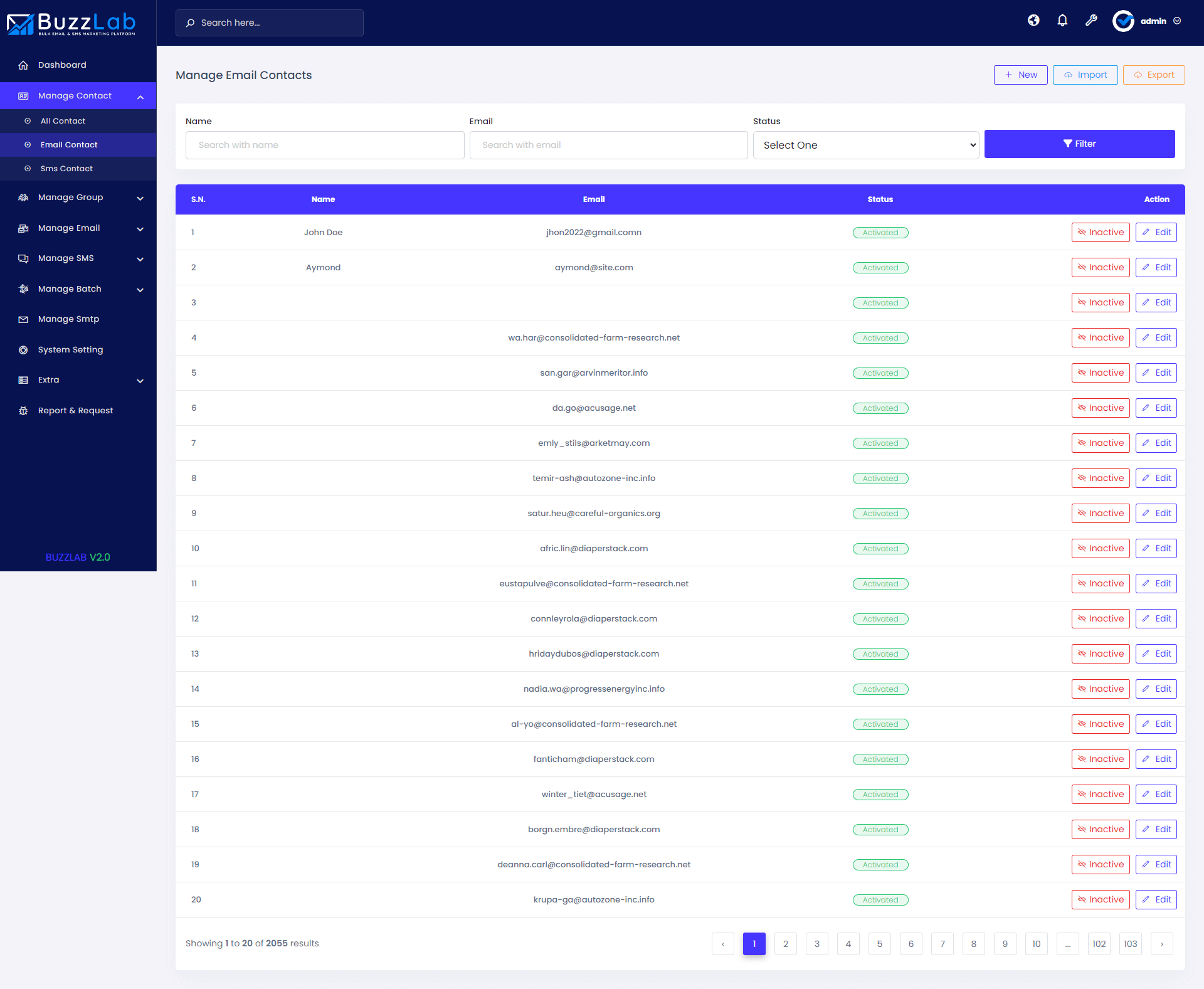Image resolution: width=1204 pixels, height=989 pixels.
Task: Mark krupa-ga@autozone-inc.info as Inactive
Action: [x=1100, y=900]
